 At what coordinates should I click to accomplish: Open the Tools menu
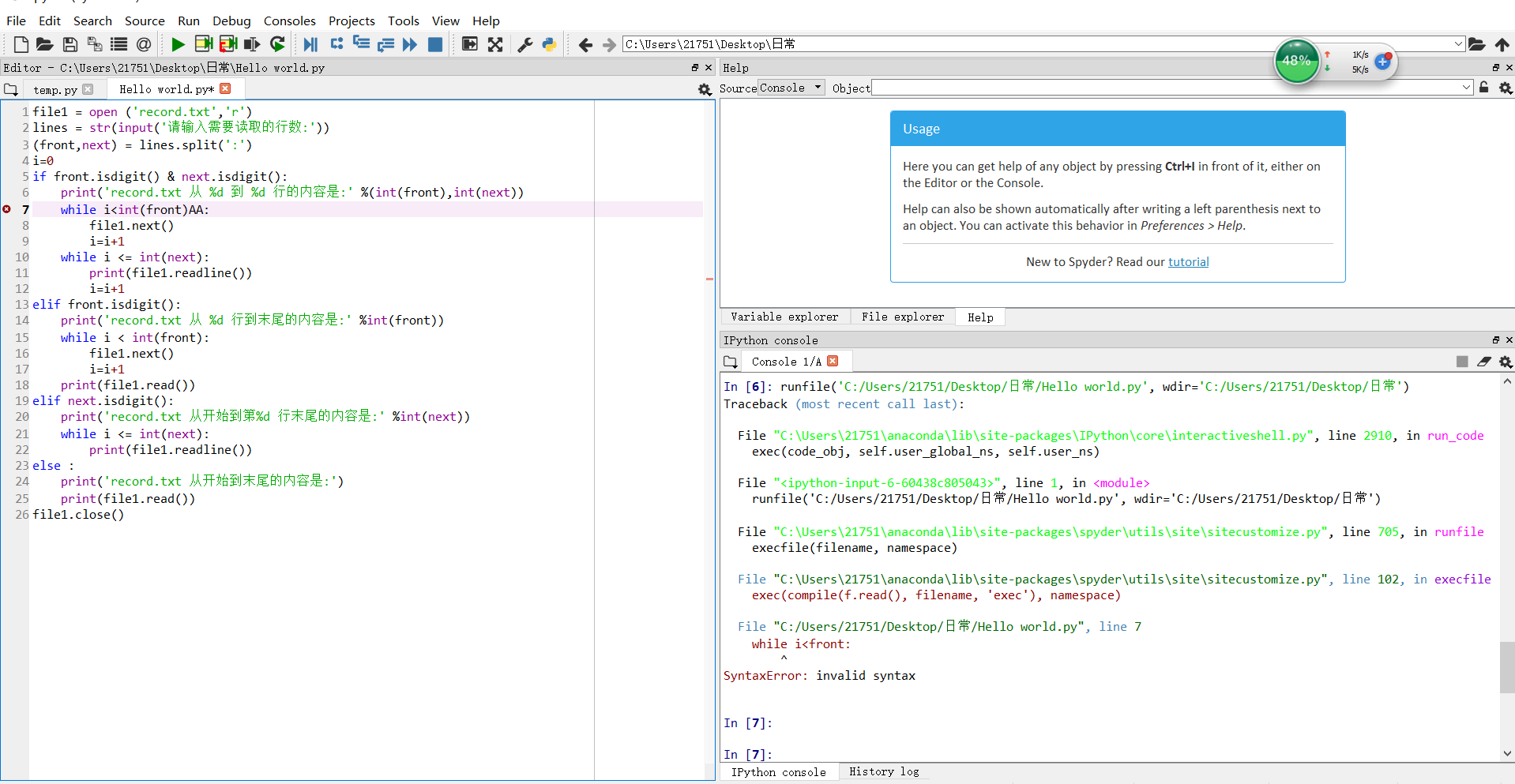point(404,21)
